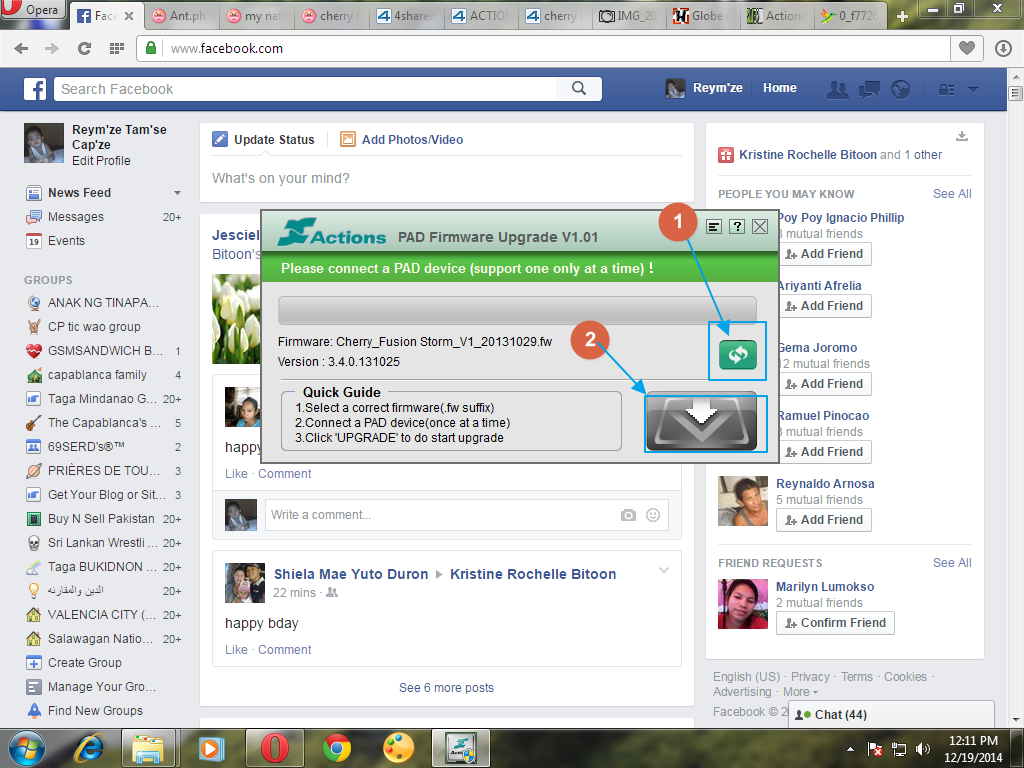The height and width of the screenshot is (768, 1024).
Task: Open Opera Speed Dial grid icon
Action: pyautogui.click(x=117, y=48)
